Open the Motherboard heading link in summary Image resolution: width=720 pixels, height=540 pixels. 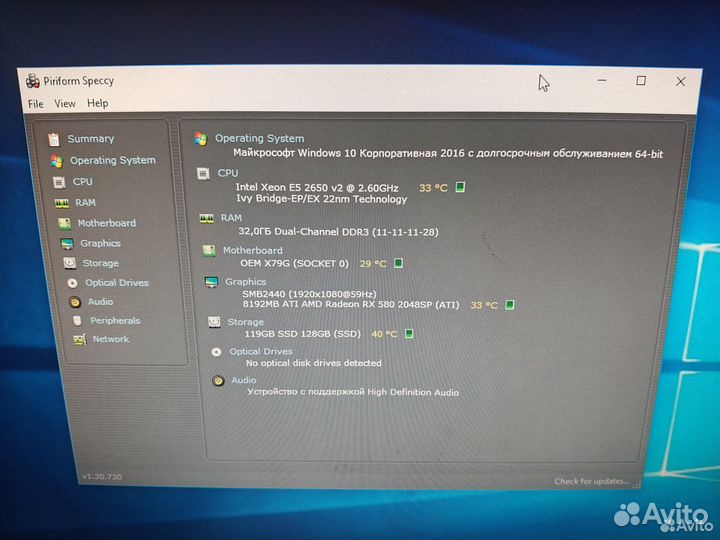click(x=253, y=250)
